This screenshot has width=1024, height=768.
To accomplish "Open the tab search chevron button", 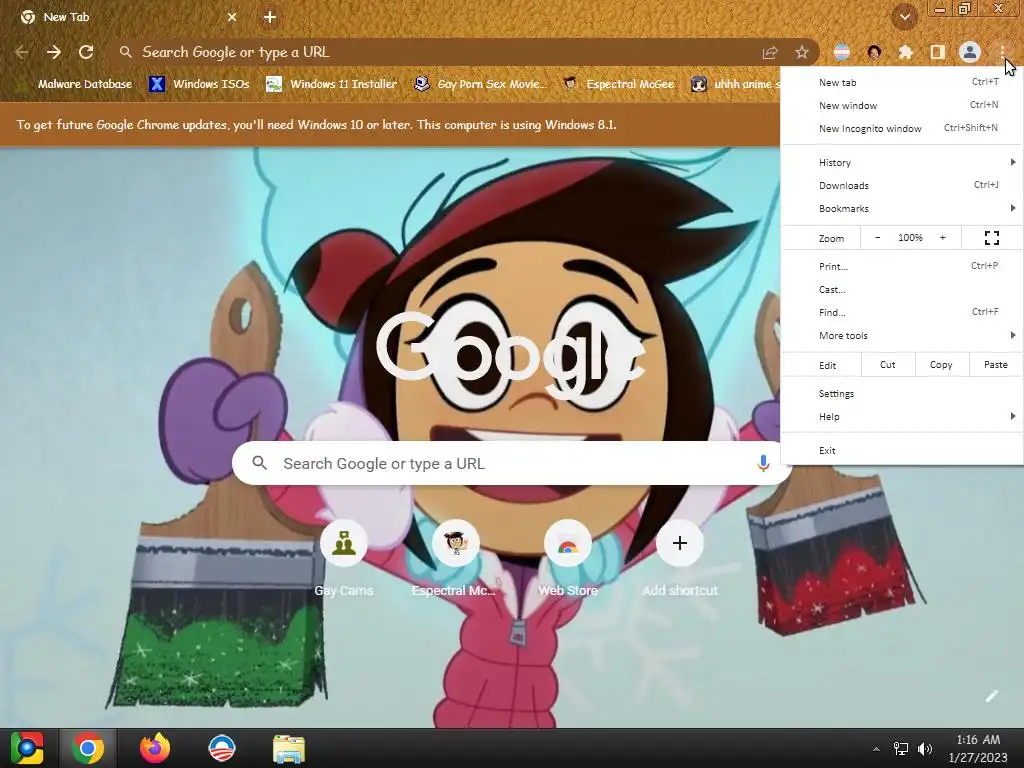I will click(904, 18).
